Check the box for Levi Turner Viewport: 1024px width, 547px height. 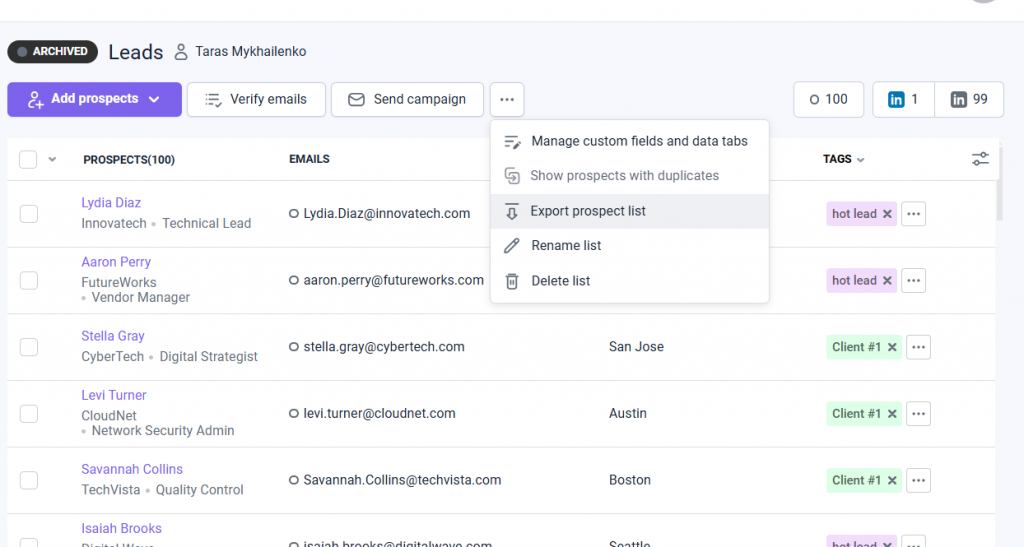point(29,413)
